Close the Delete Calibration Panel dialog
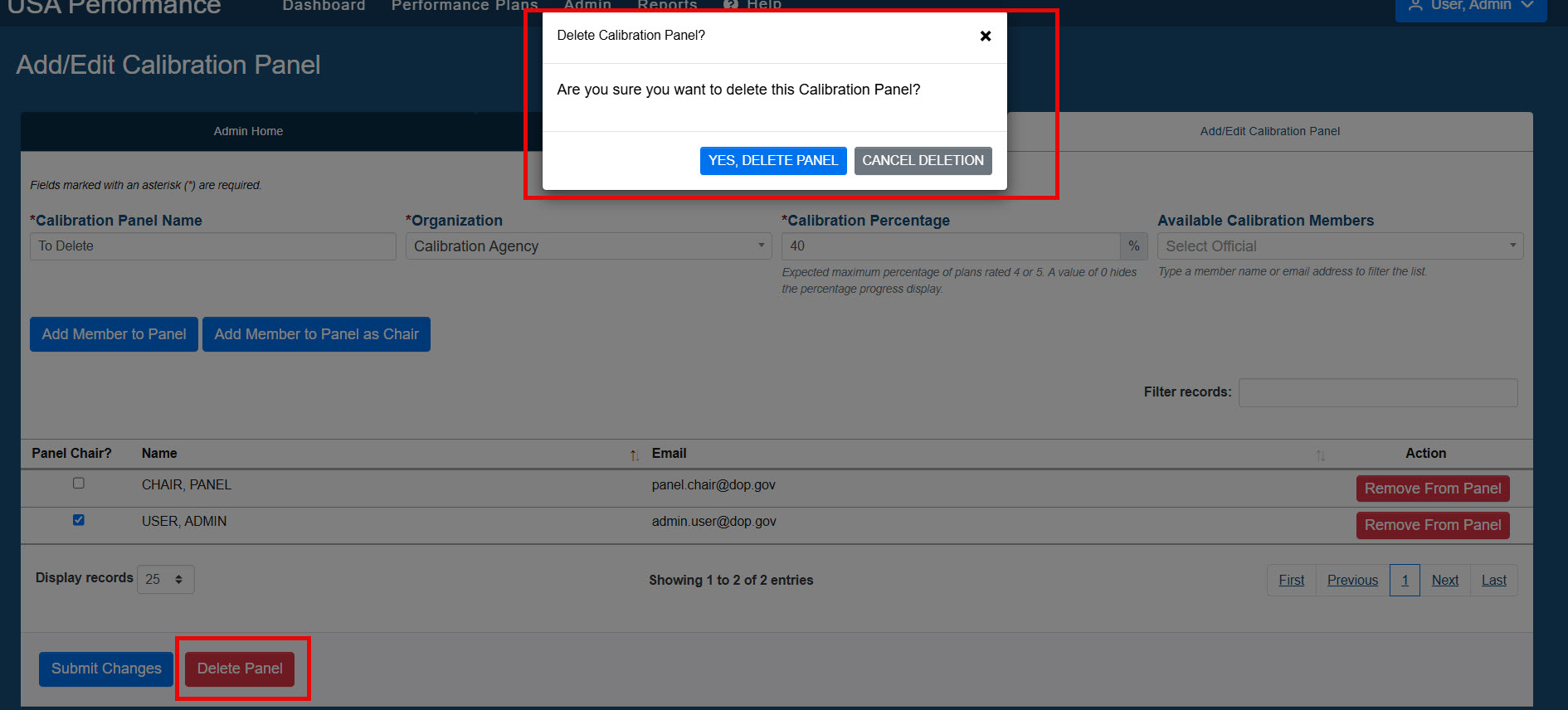The image size is (1568, 710). pyautogui.click(x=986, y=36)
